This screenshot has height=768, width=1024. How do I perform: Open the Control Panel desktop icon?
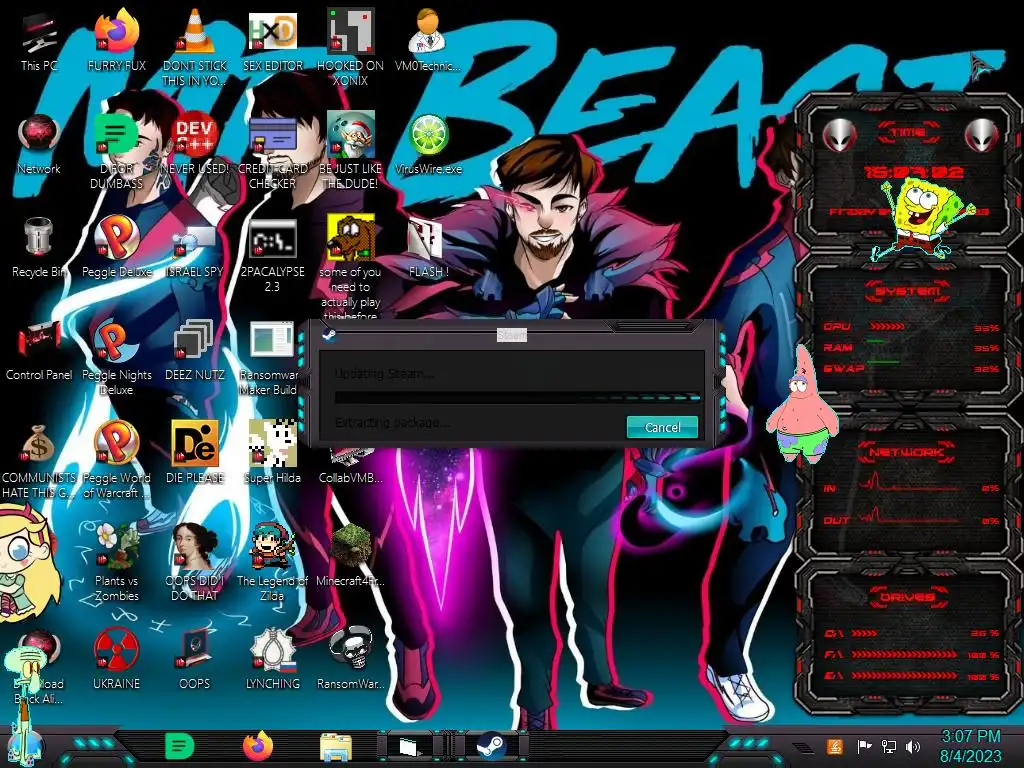[x=39, y=350]
